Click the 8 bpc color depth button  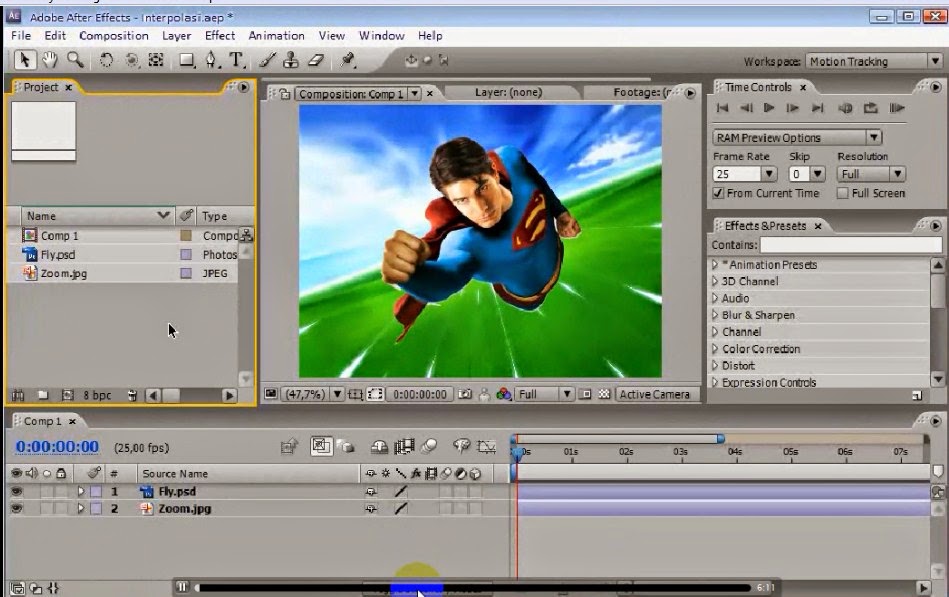tap(97, 395)
